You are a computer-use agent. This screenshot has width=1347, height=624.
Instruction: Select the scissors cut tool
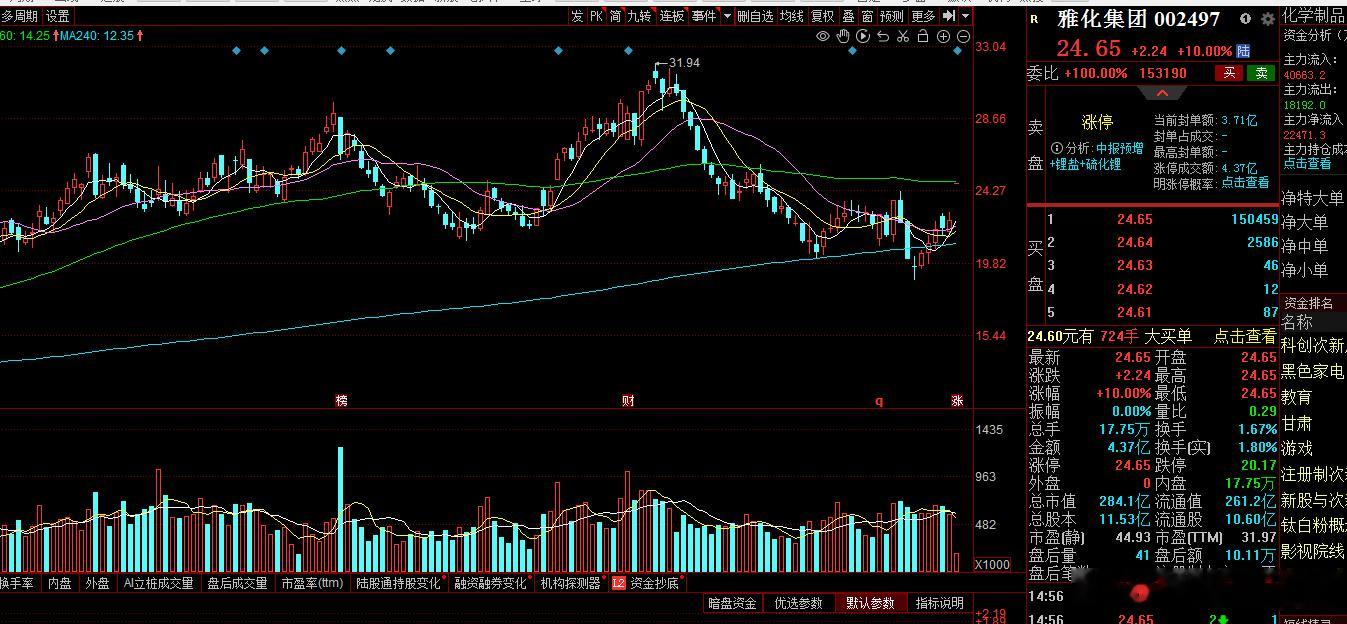pyautogui.click(x=903, y=36)
